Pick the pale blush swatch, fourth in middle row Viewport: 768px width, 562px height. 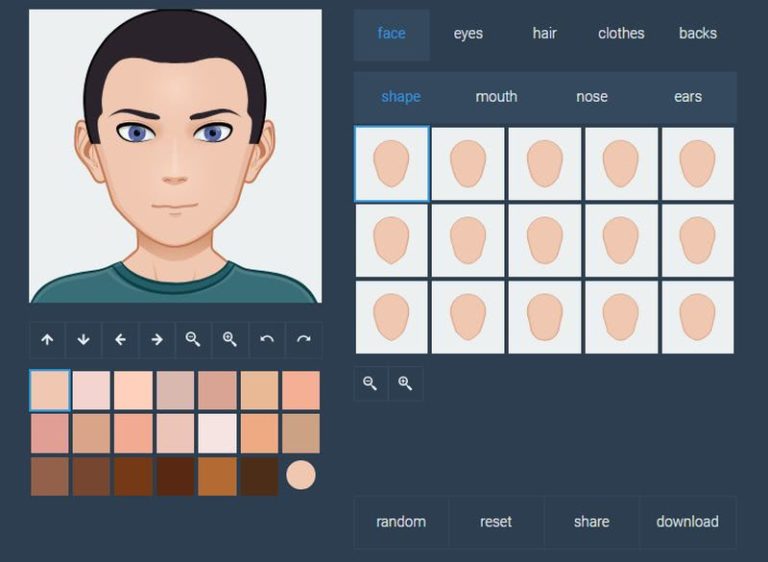click(x=175, y=433)
